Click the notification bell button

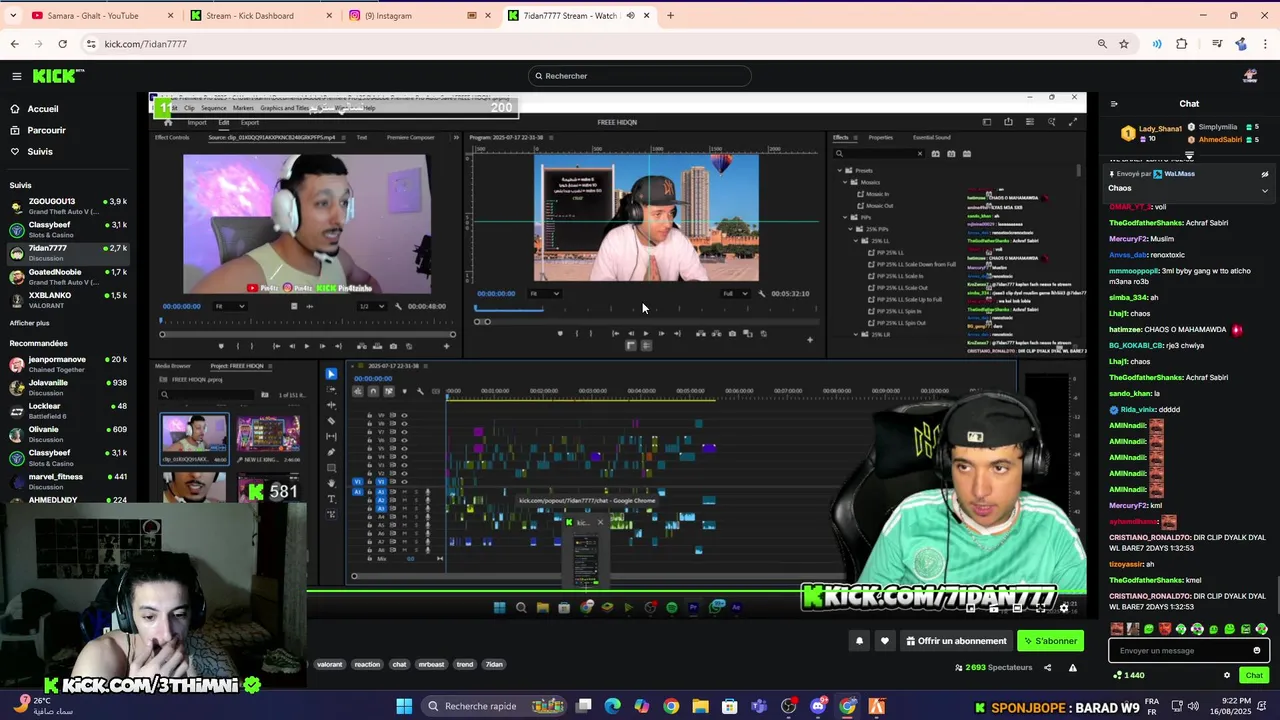[x=859, y=641]
